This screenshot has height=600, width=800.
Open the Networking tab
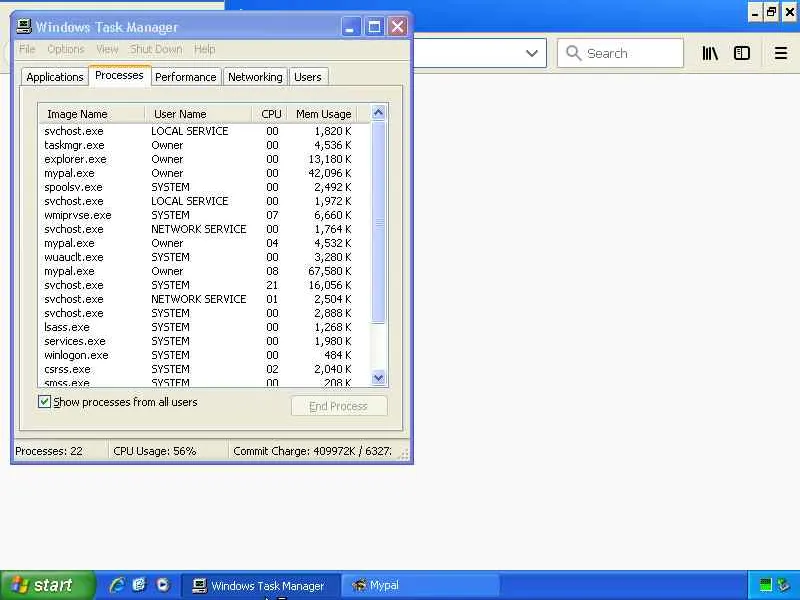click(x=255, y=77)
